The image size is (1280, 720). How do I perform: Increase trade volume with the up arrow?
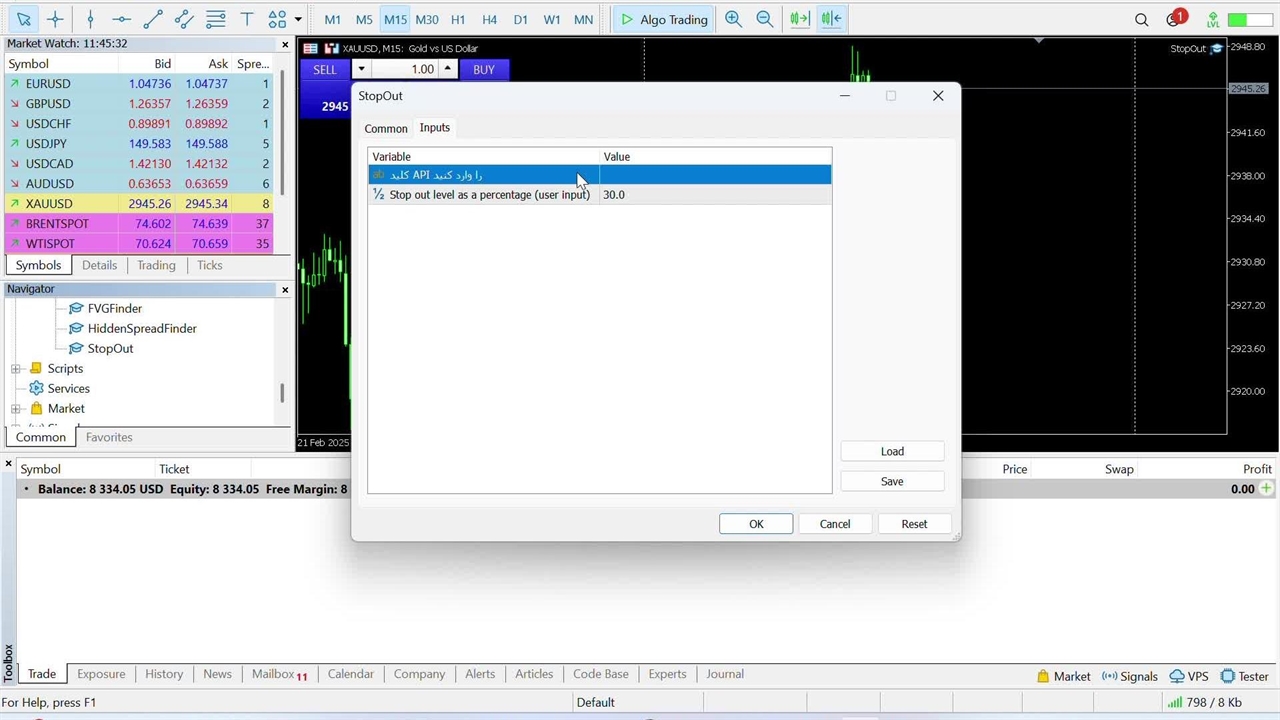[448, 69]
